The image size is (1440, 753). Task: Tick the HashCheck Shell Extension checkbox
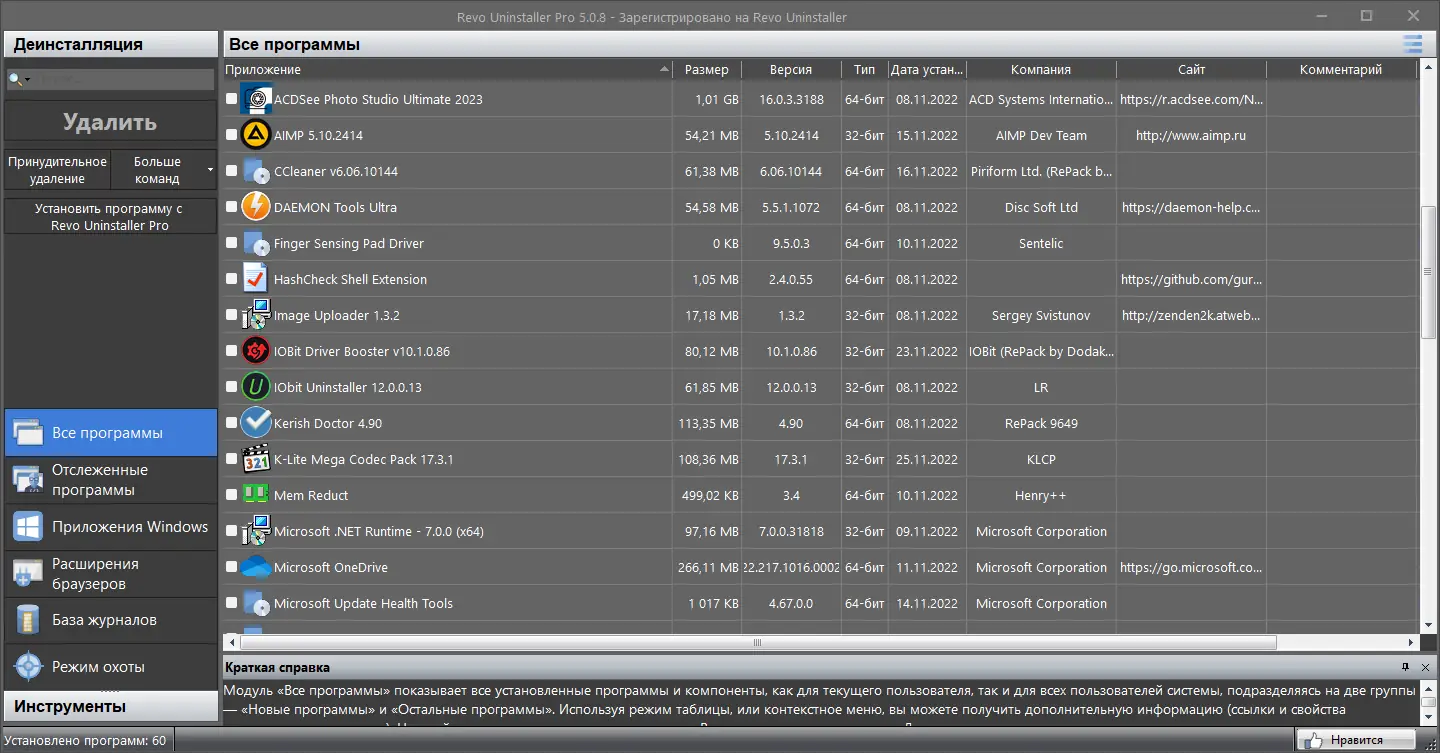pyautogui.click(x=232, y=279)
